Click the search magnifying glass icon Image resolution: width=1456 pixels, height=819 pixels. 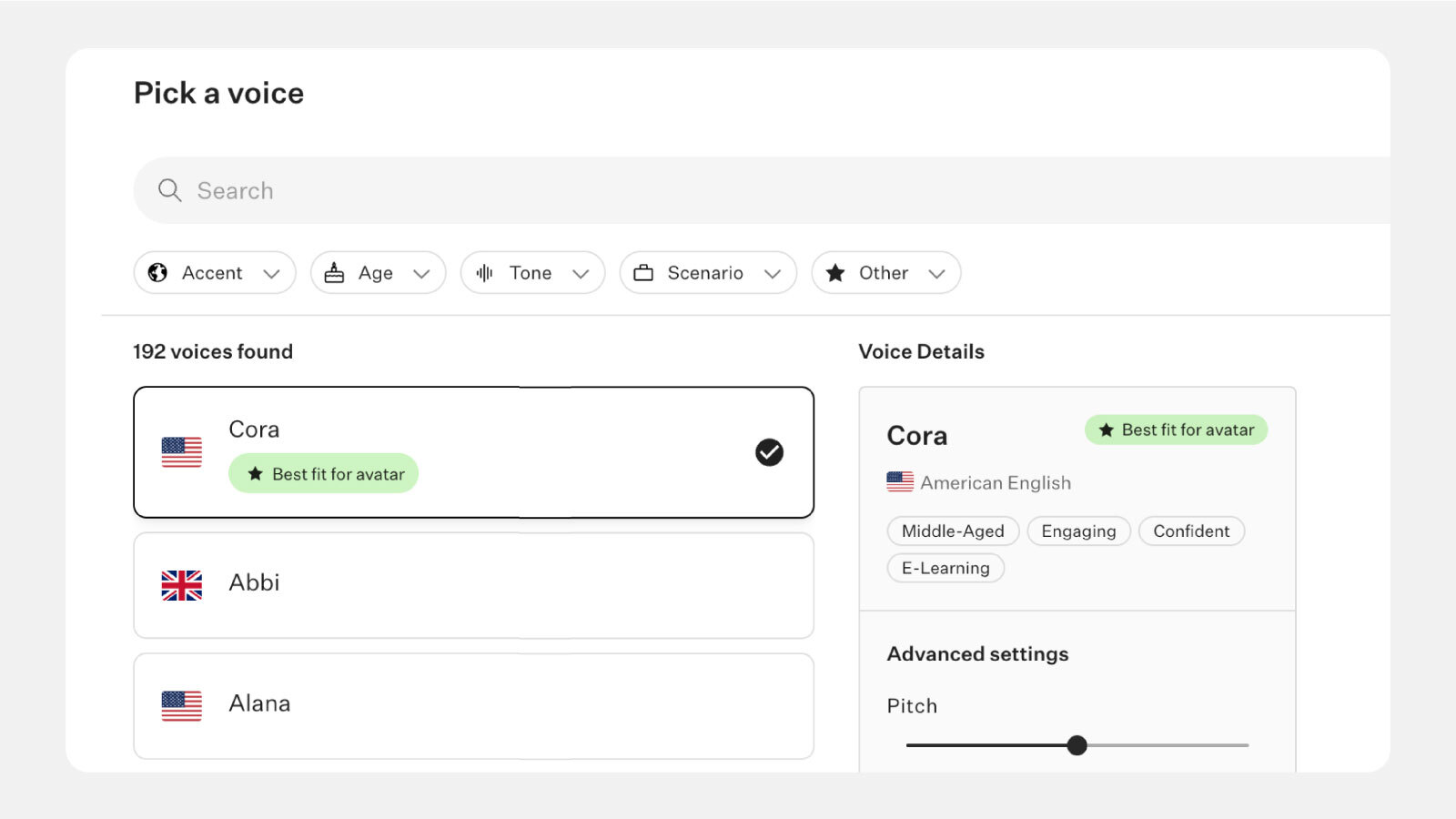[x=170, y=190]
